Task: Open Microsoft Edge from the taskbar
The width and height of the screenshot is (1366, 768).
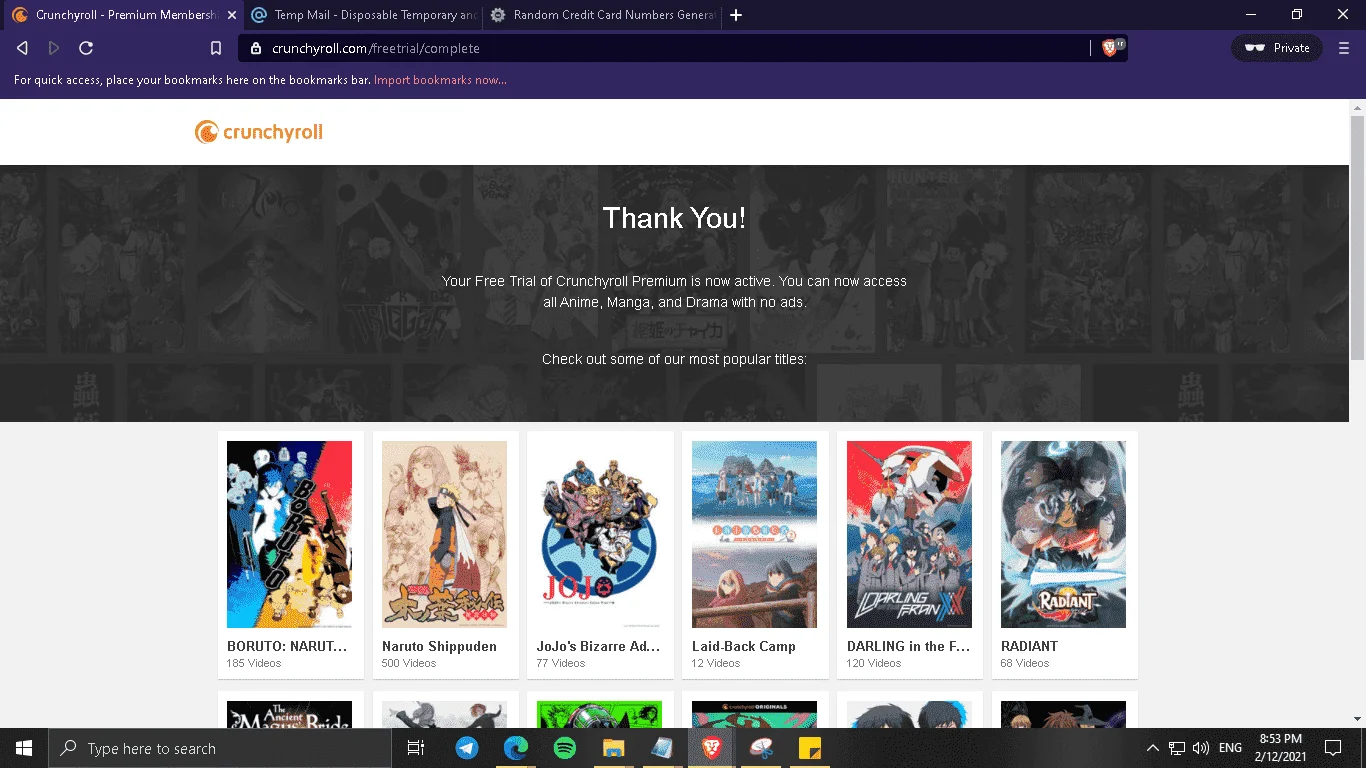Action: click(515, 748)
